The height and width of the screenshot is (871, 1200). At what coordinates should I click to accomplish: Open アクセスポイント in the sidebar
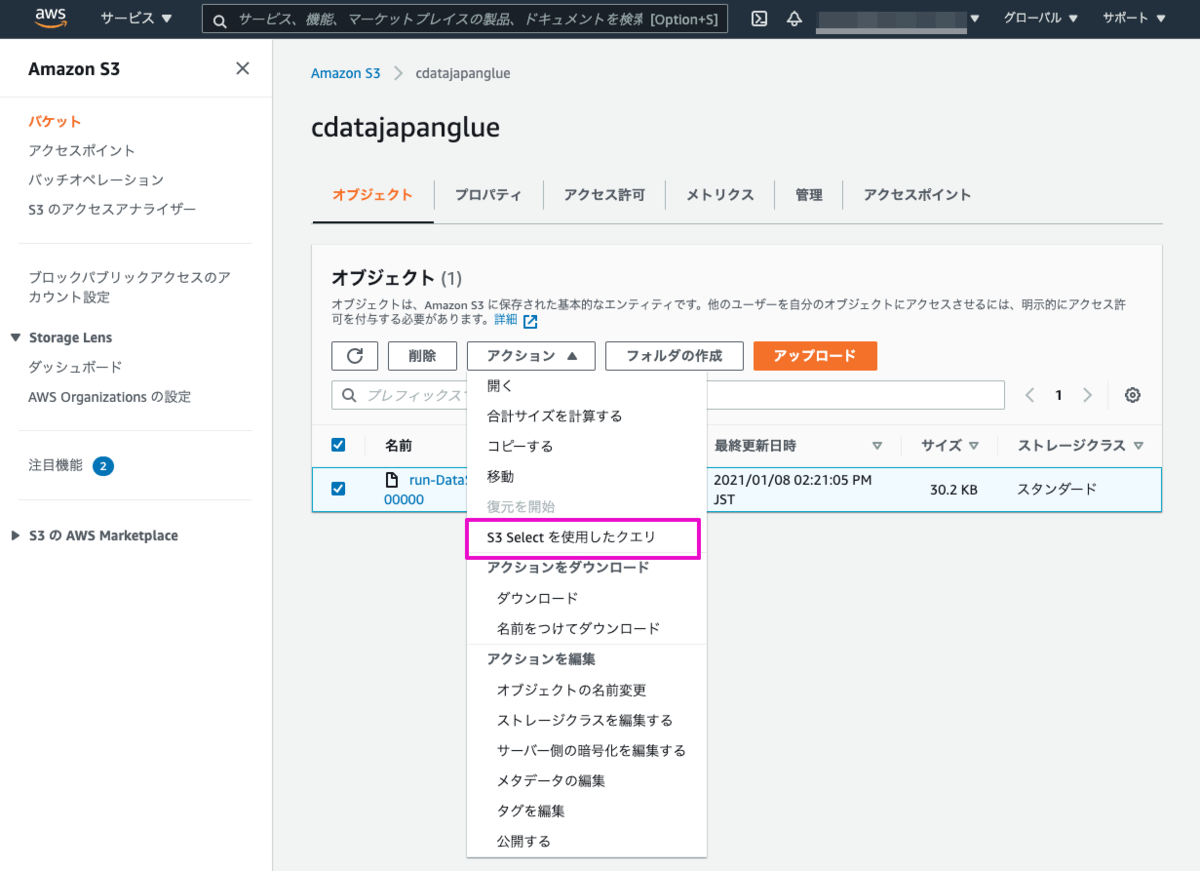(82, 151)
